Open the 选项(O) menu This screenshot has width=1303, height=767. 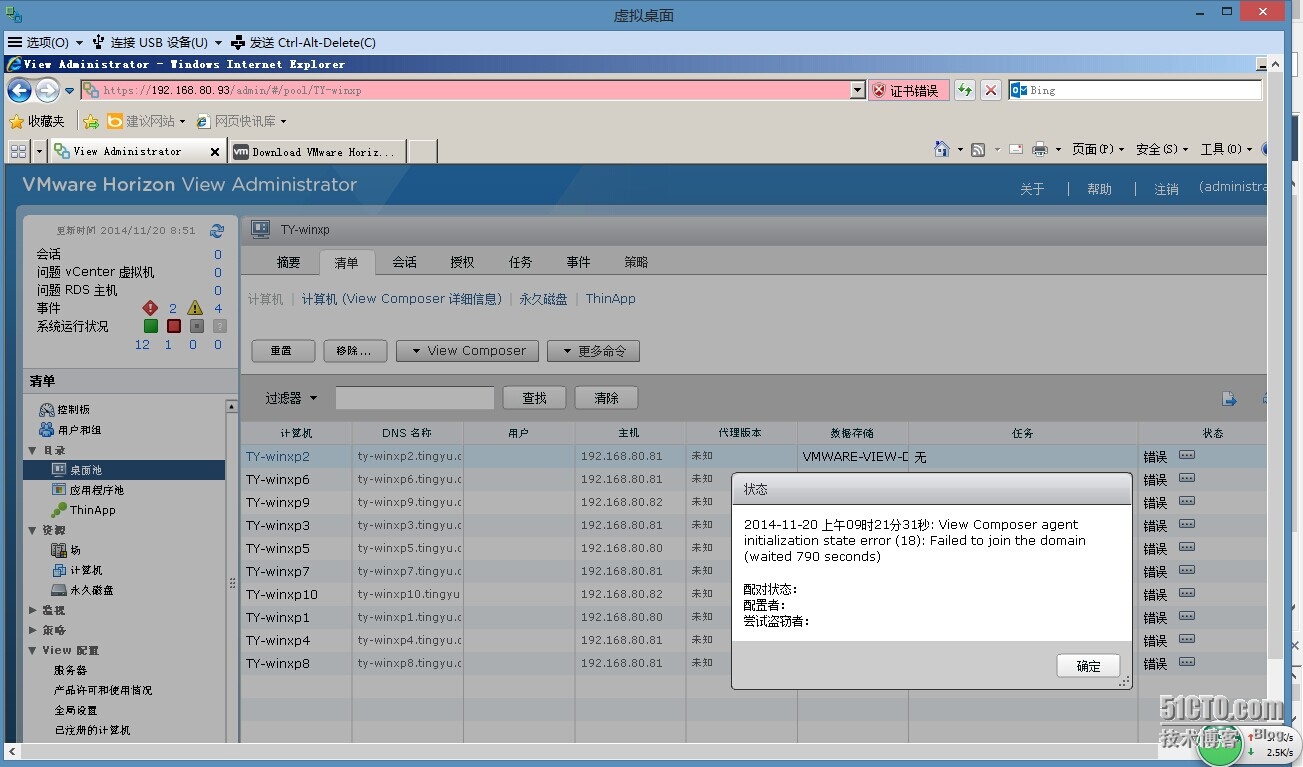[45, 42]
